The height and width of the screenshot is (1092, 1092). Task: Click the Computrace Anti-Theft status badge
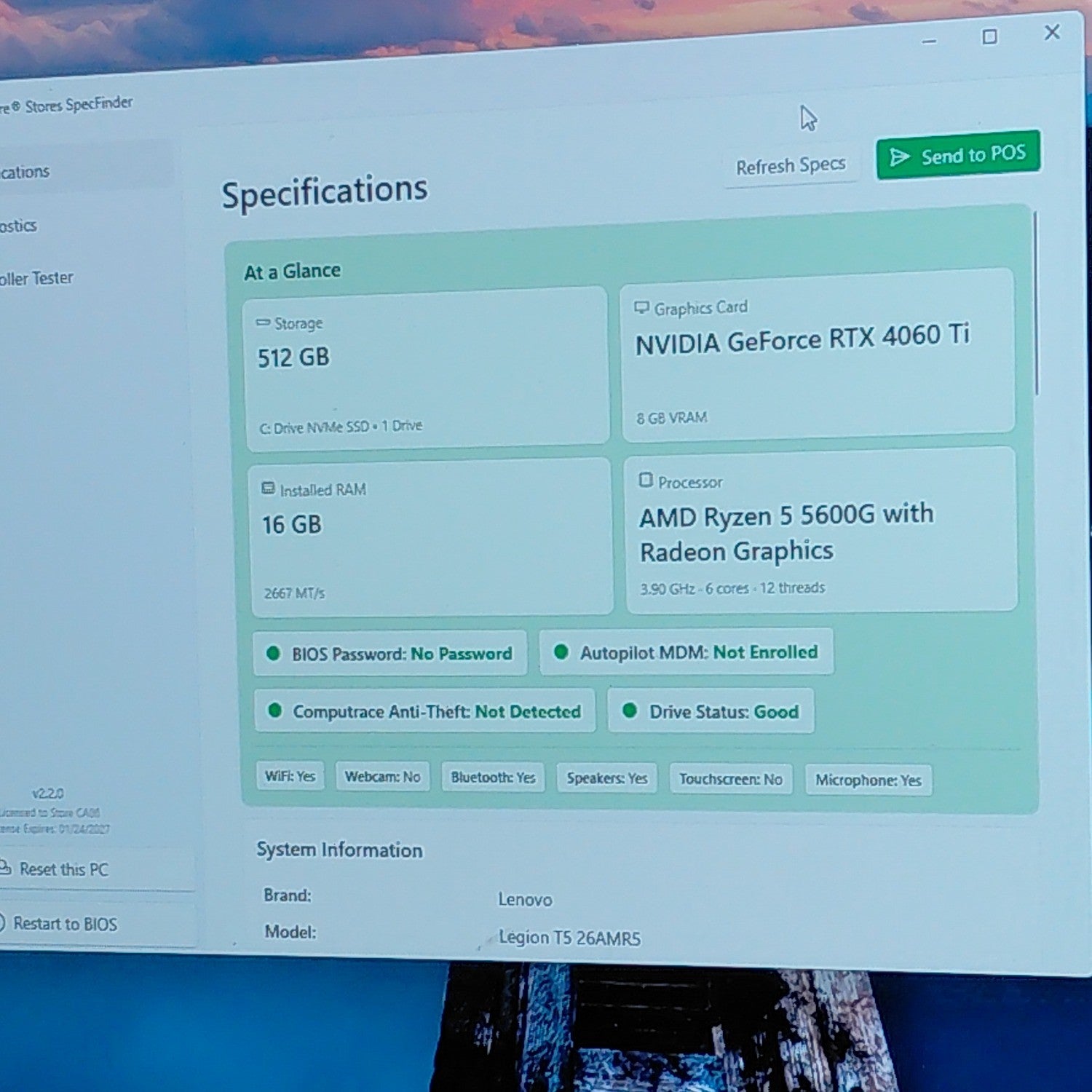coord(425,711)
